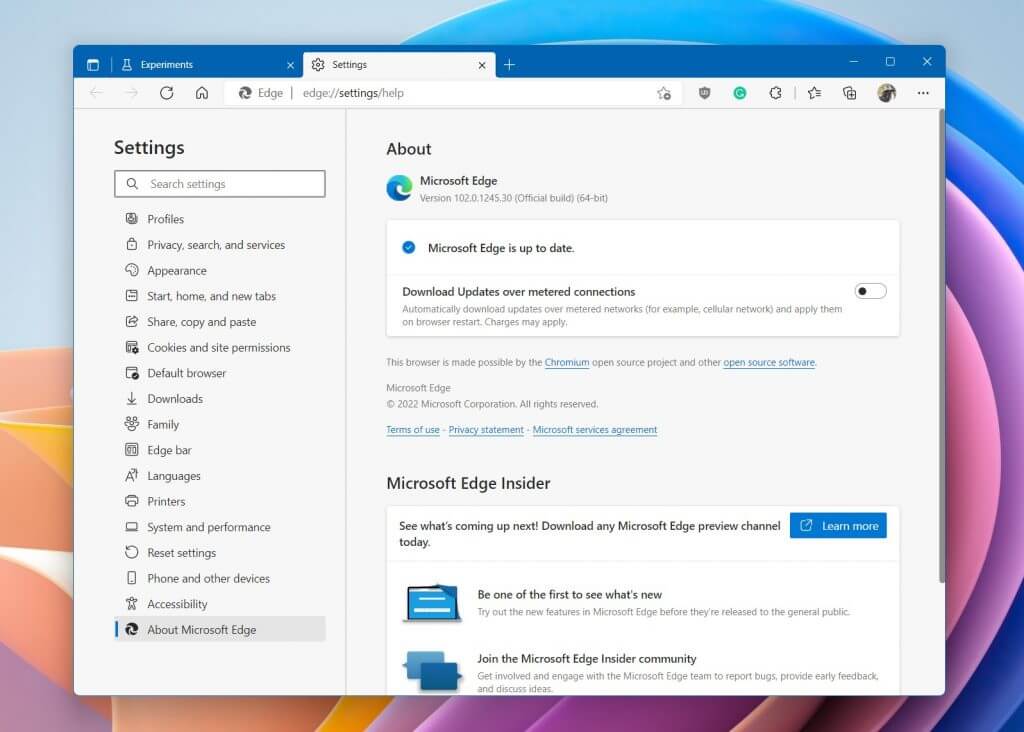Select About Microsoft Edge item
The width and height of the screenshot is (1024, 732).
(x=219, y=629)
